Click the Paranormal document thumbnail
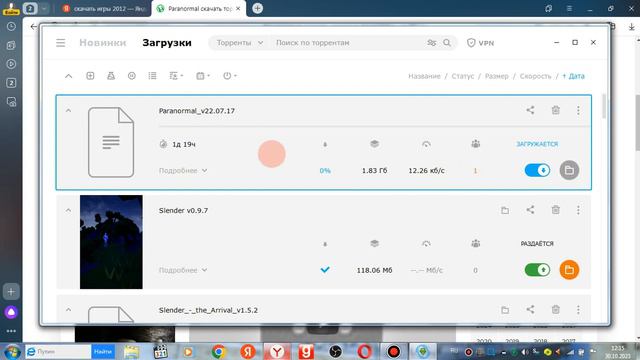640x360 pixels. pos(111,142)
